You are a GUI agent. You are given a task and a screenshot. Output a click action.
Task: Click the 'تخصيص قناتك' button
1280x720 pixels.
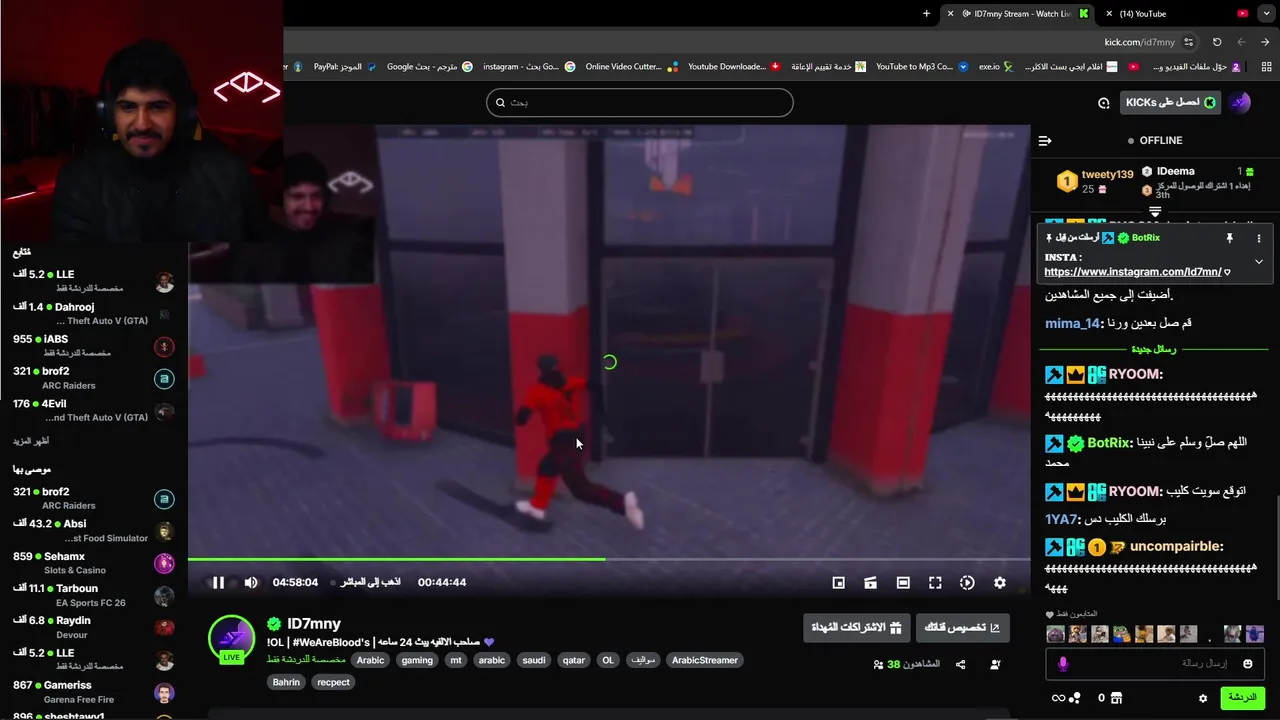tap(962, 627)
